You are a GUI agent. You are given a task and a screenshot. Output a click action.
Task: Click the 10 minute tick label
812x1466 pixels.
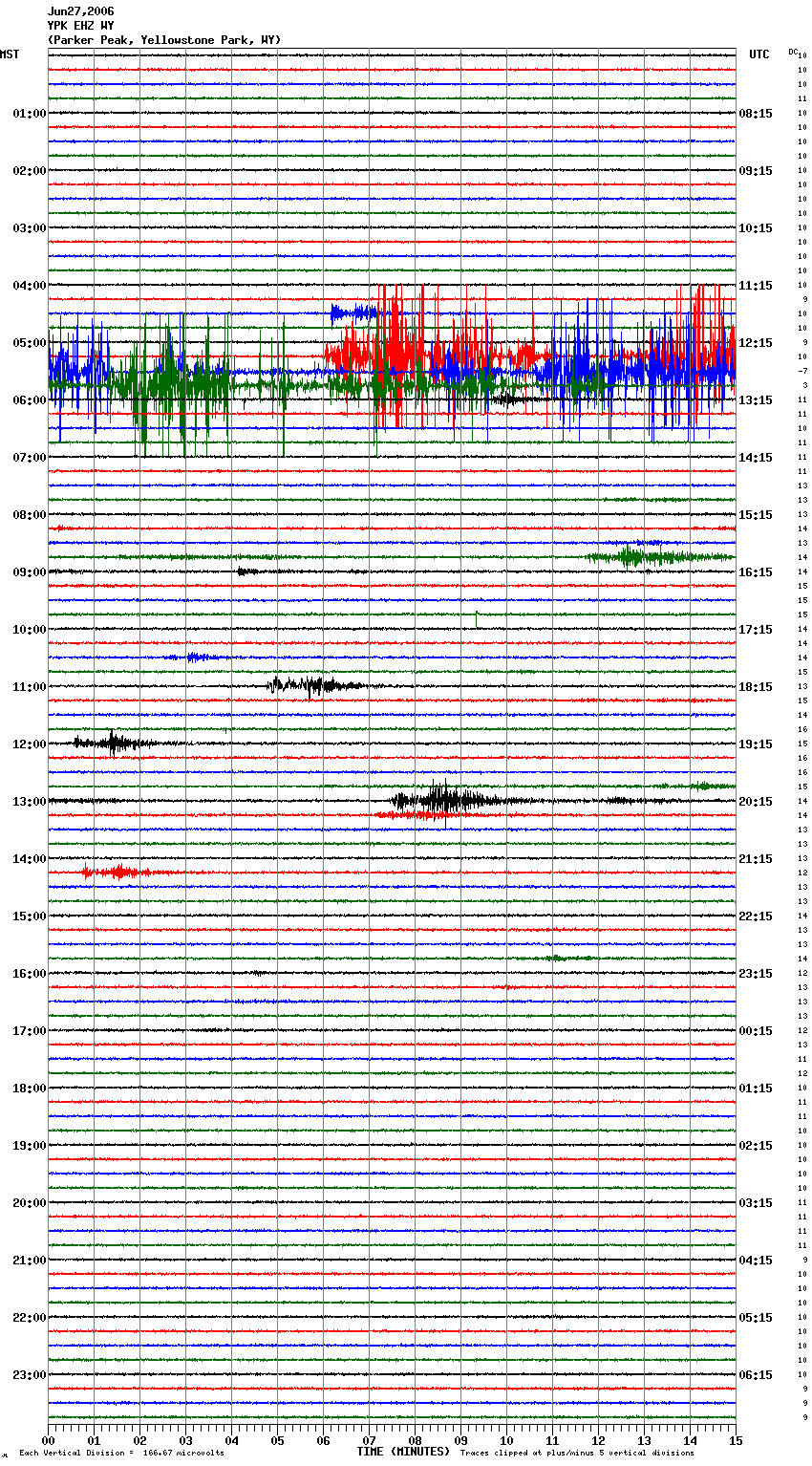click(506, 1440)
